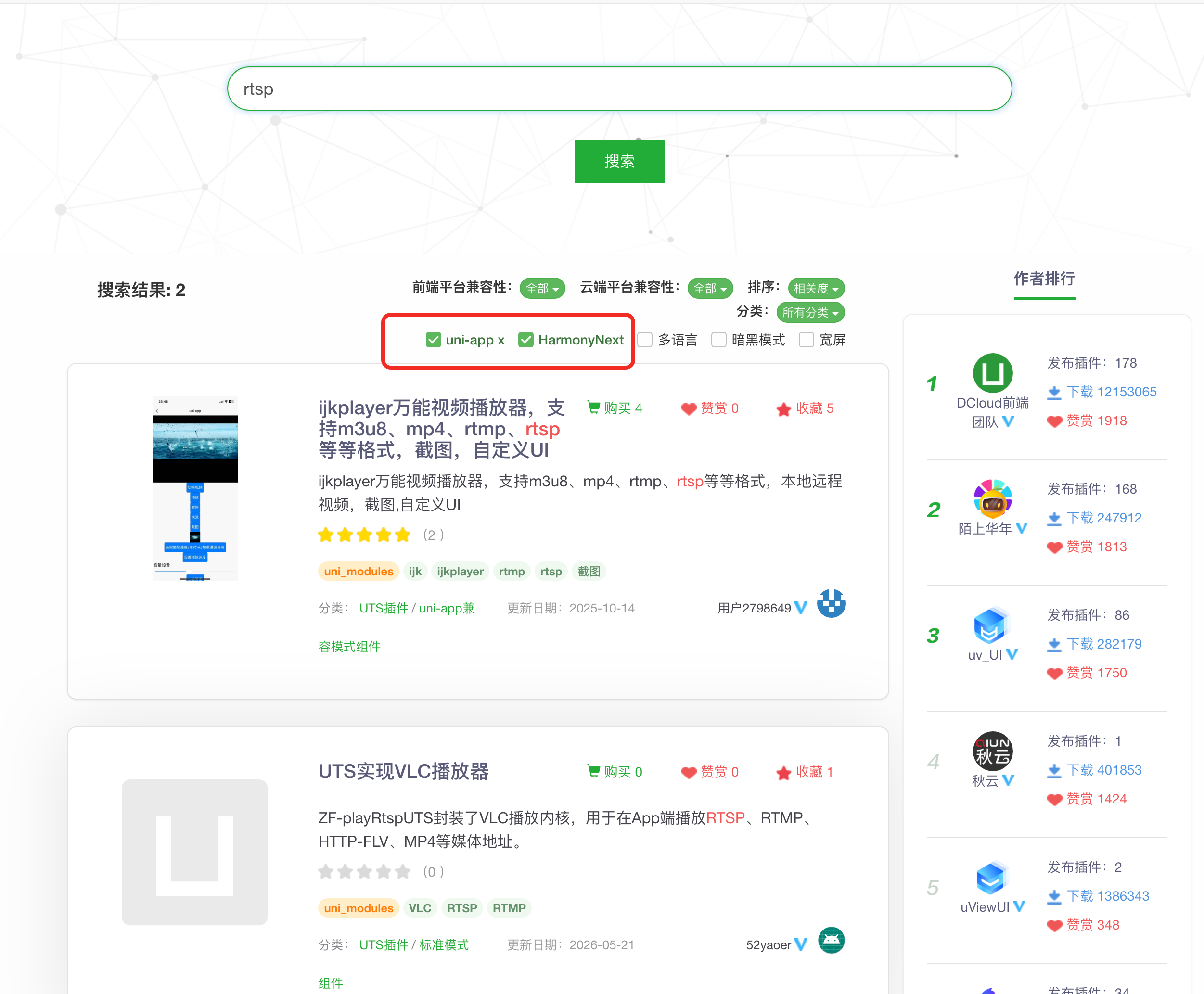Open the uViewUI author name

pos(985,906)
